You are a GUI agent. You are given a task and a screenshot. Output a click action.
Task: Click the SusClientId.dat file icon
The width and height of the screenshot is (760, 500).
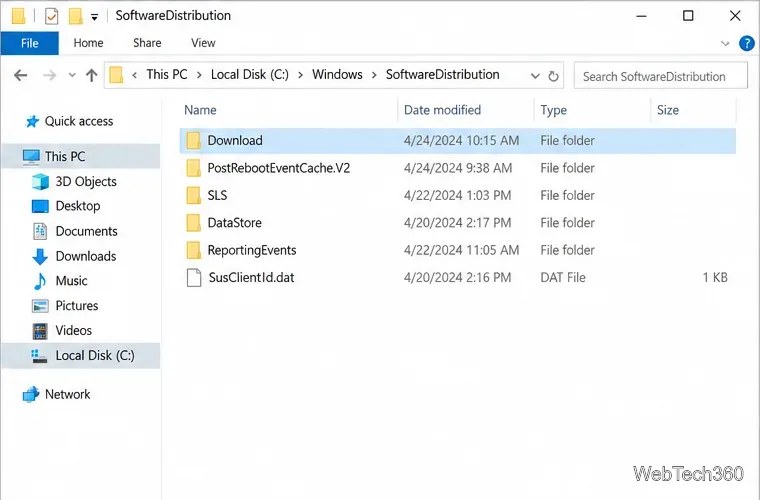tap(194, 278)
